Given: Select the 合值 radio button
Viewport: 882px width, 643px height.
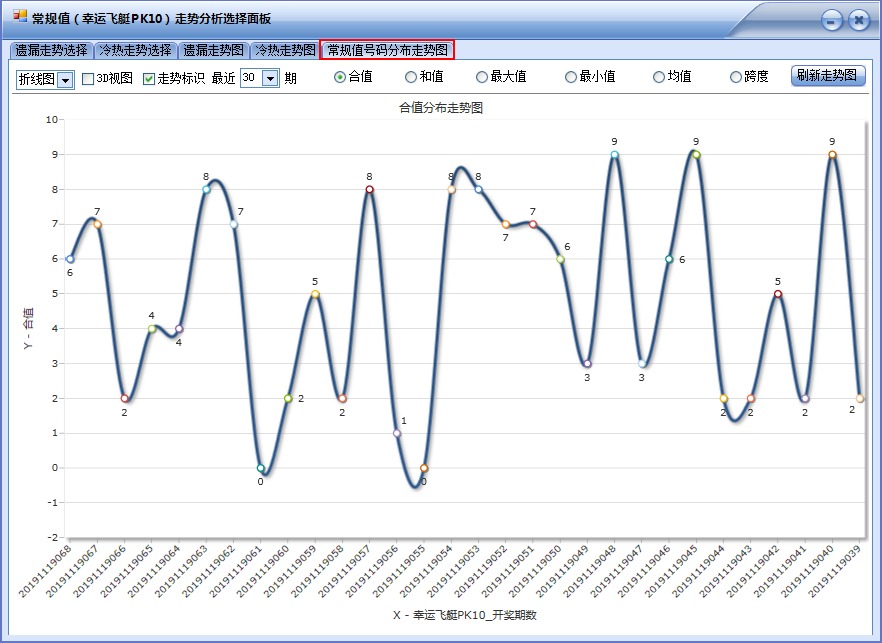Looking at the screenshot, I should tap(340, 77).
